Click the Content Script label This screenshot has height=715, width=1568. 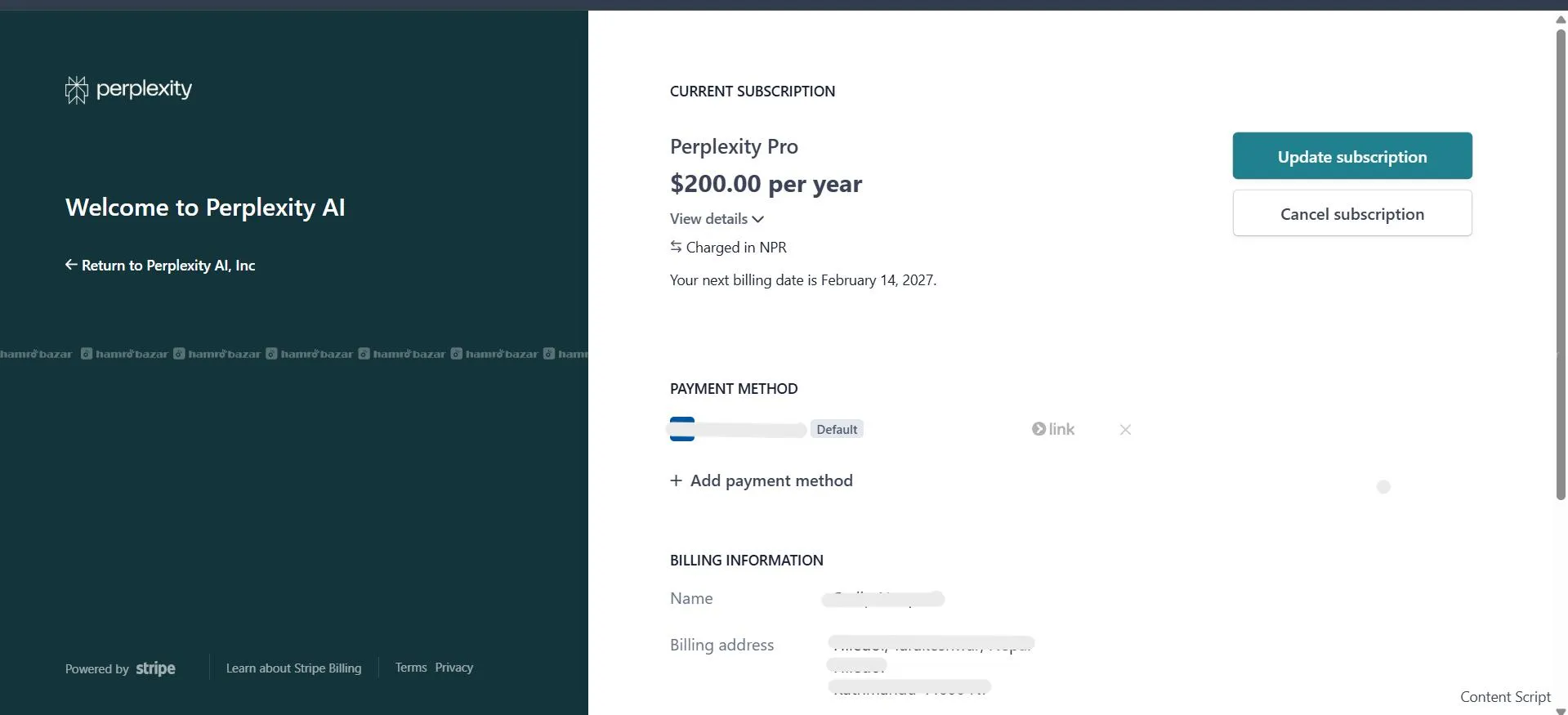(1505, 697)
